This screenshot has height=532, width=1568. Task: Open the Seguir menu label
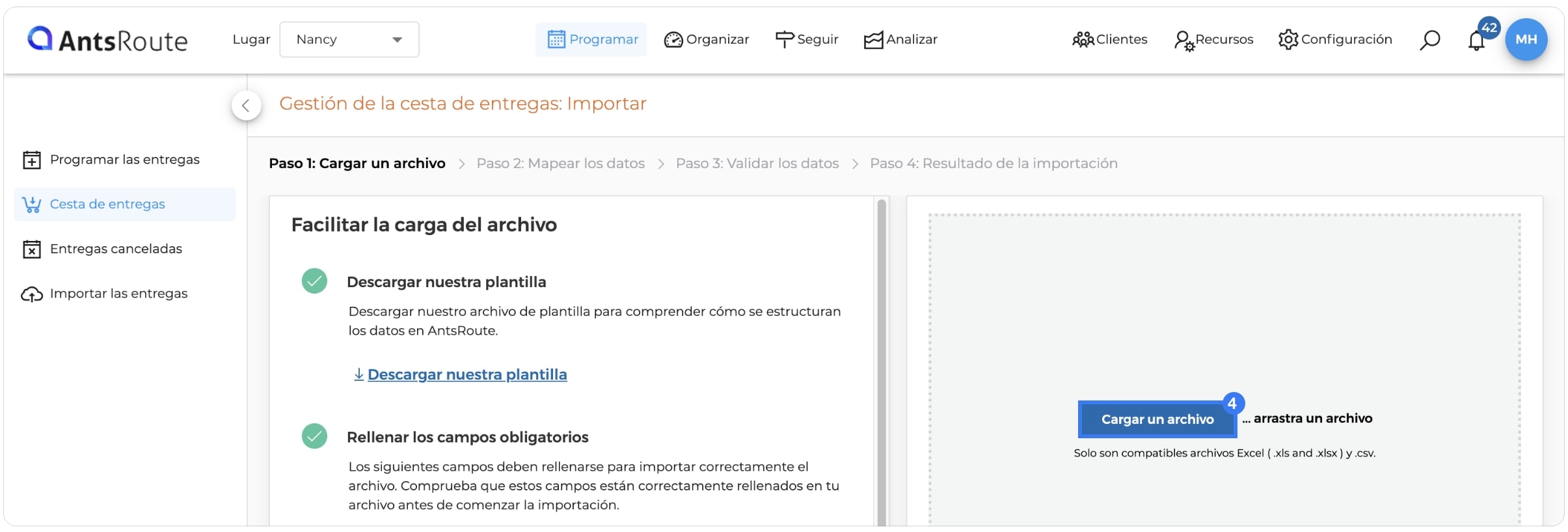(x=818, y=40)
